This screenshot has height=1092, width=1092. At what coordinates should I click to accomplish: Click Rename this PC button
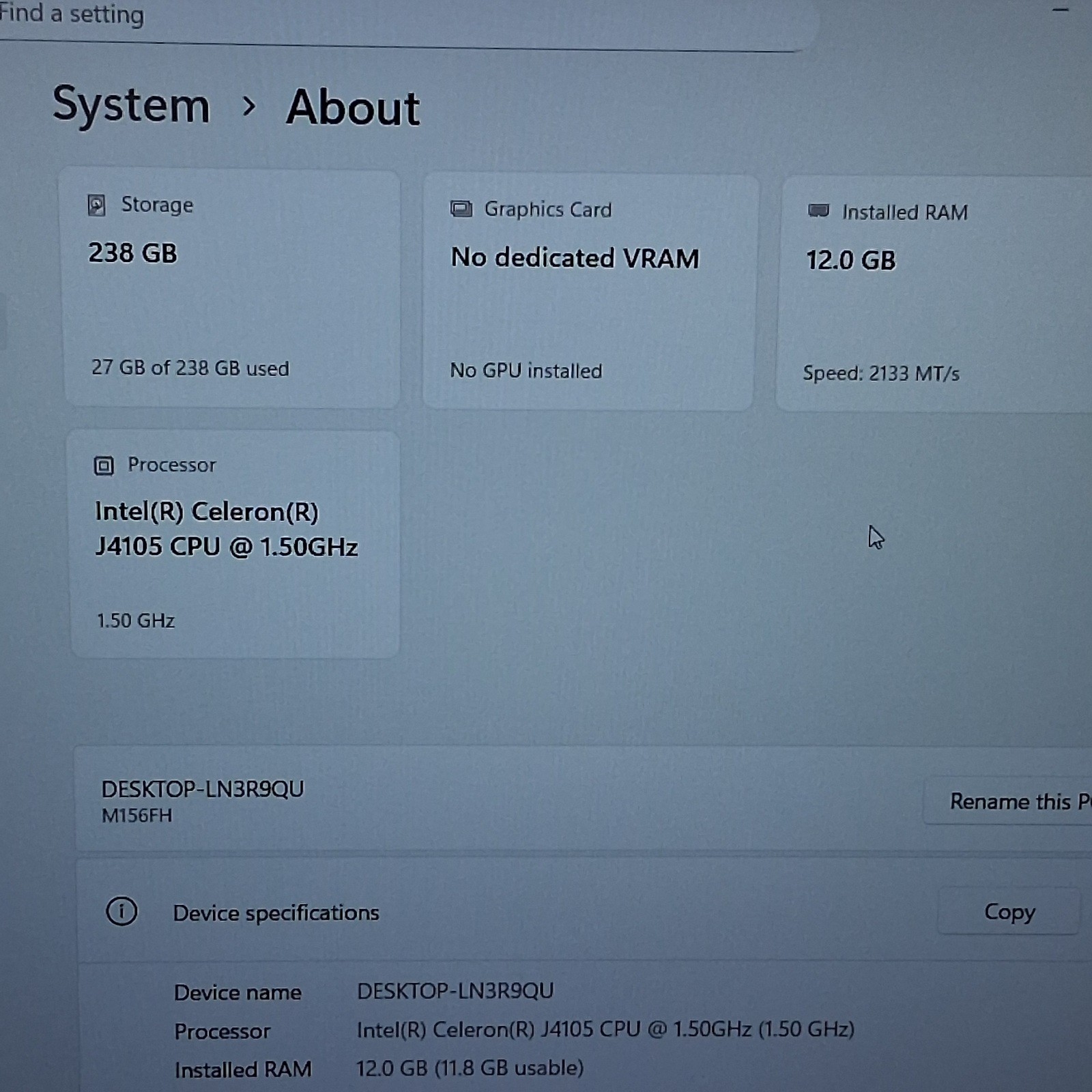pos(1009,801)
